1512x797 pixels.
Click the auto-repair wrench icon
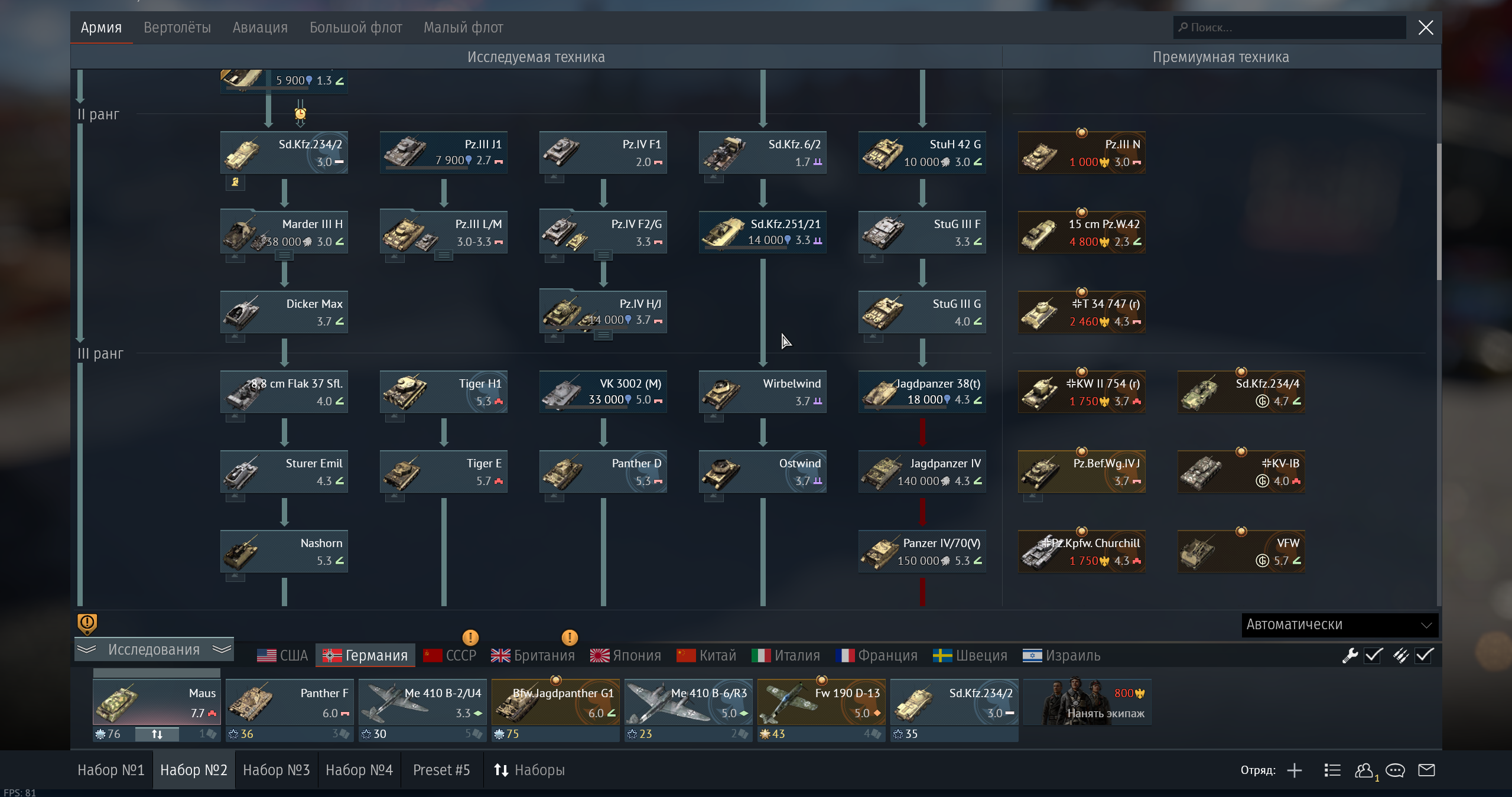pos(1350,655)
